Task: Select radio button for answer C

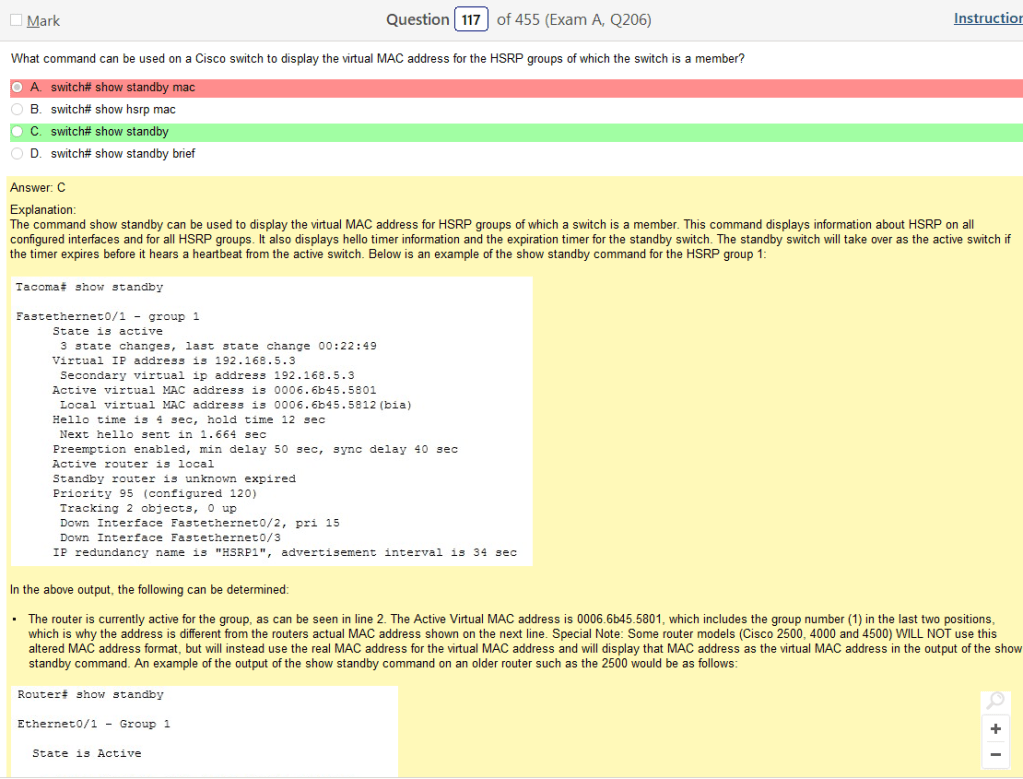Action: (x=17, y=132)
